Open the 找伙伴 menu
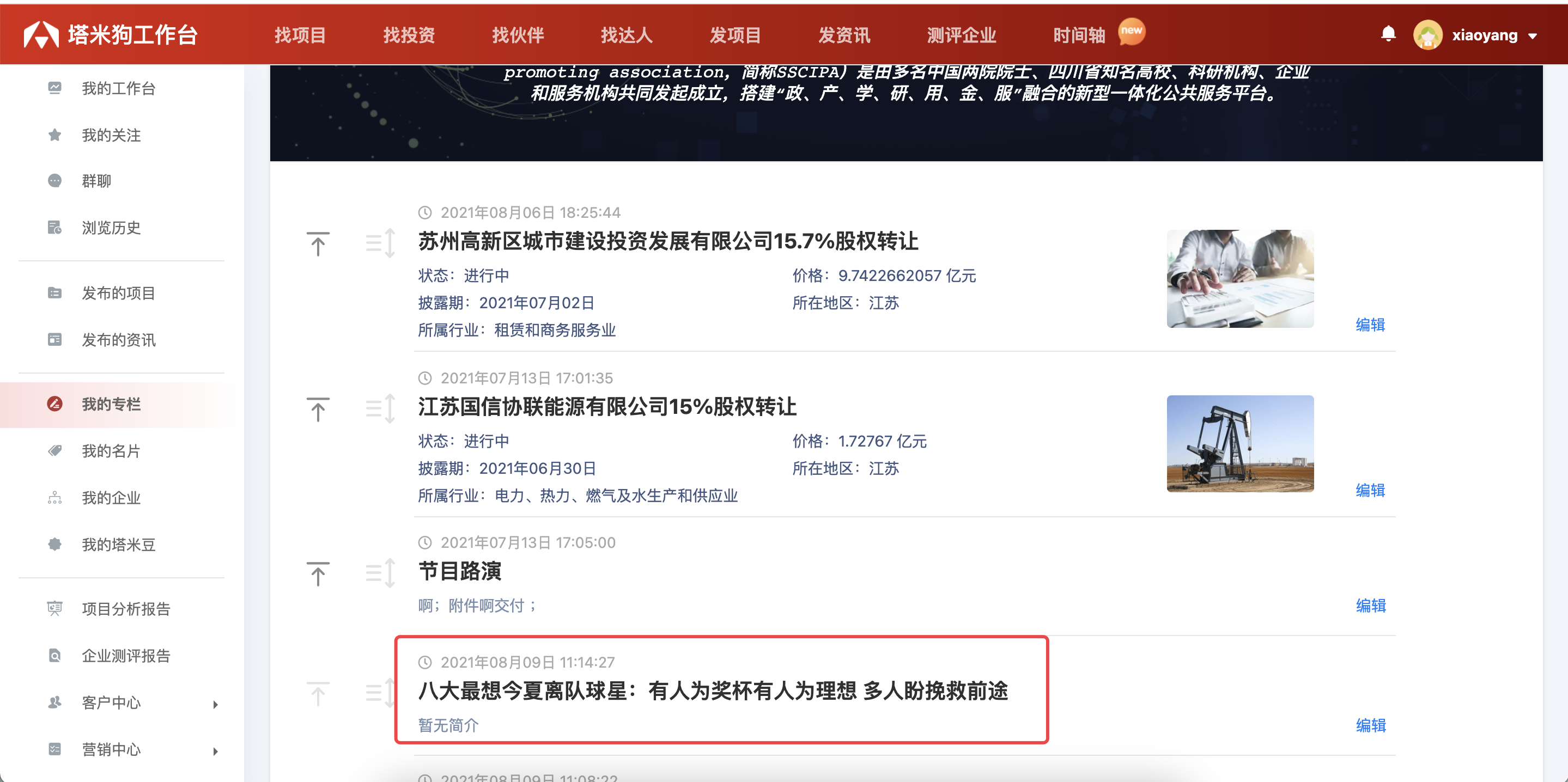This screenshot has height=782, width=1568. click(x=518, y=35)
